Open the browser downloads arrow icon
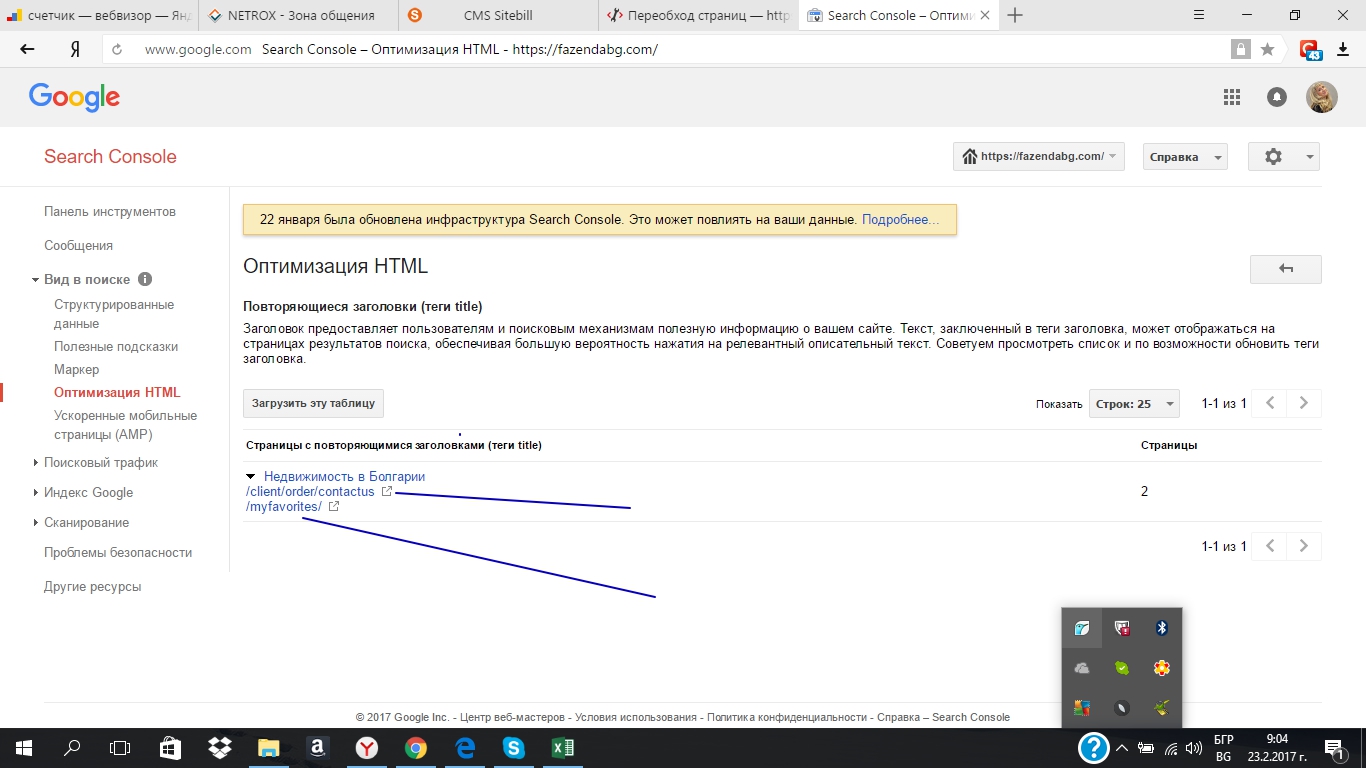Image resolution: width=1366 pixels, height=768 pixels. point(1343,49)
